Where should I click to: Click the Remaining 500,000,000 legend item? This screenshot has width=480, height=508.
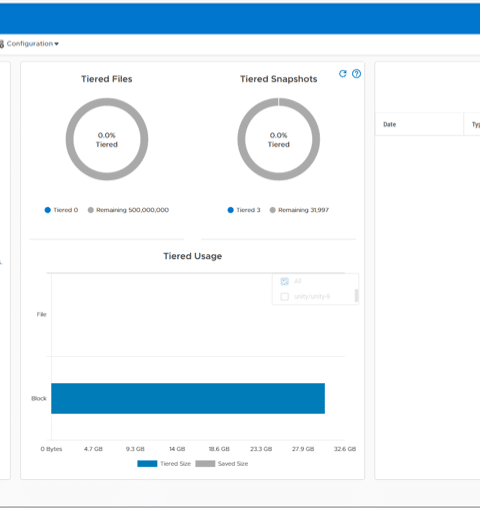(128, 210)
